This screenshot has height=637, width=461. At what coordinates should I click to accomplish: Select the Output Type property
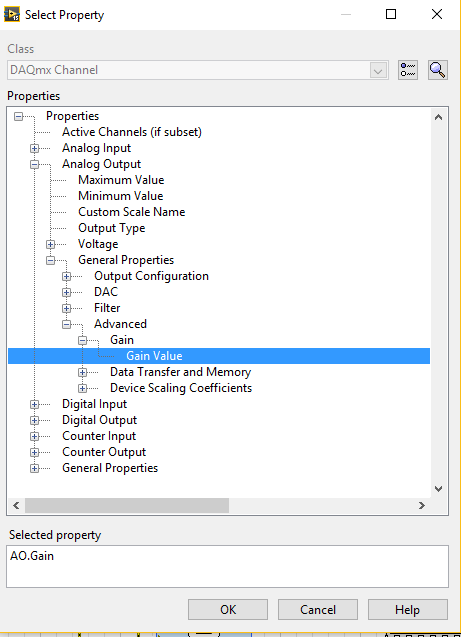pos(112,228)
